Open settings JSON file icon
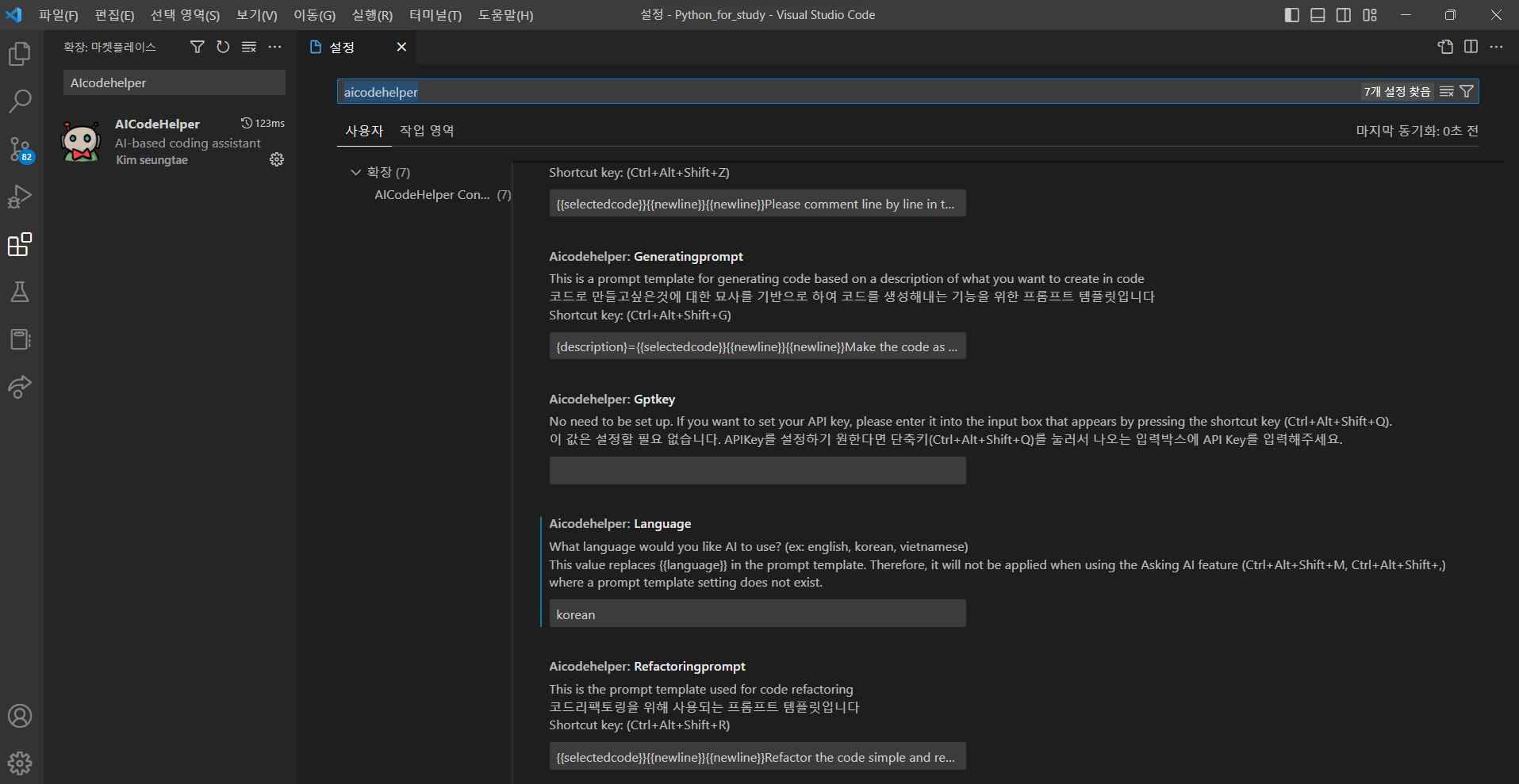Screen dimensions: 1519x784 (1445, 47)
